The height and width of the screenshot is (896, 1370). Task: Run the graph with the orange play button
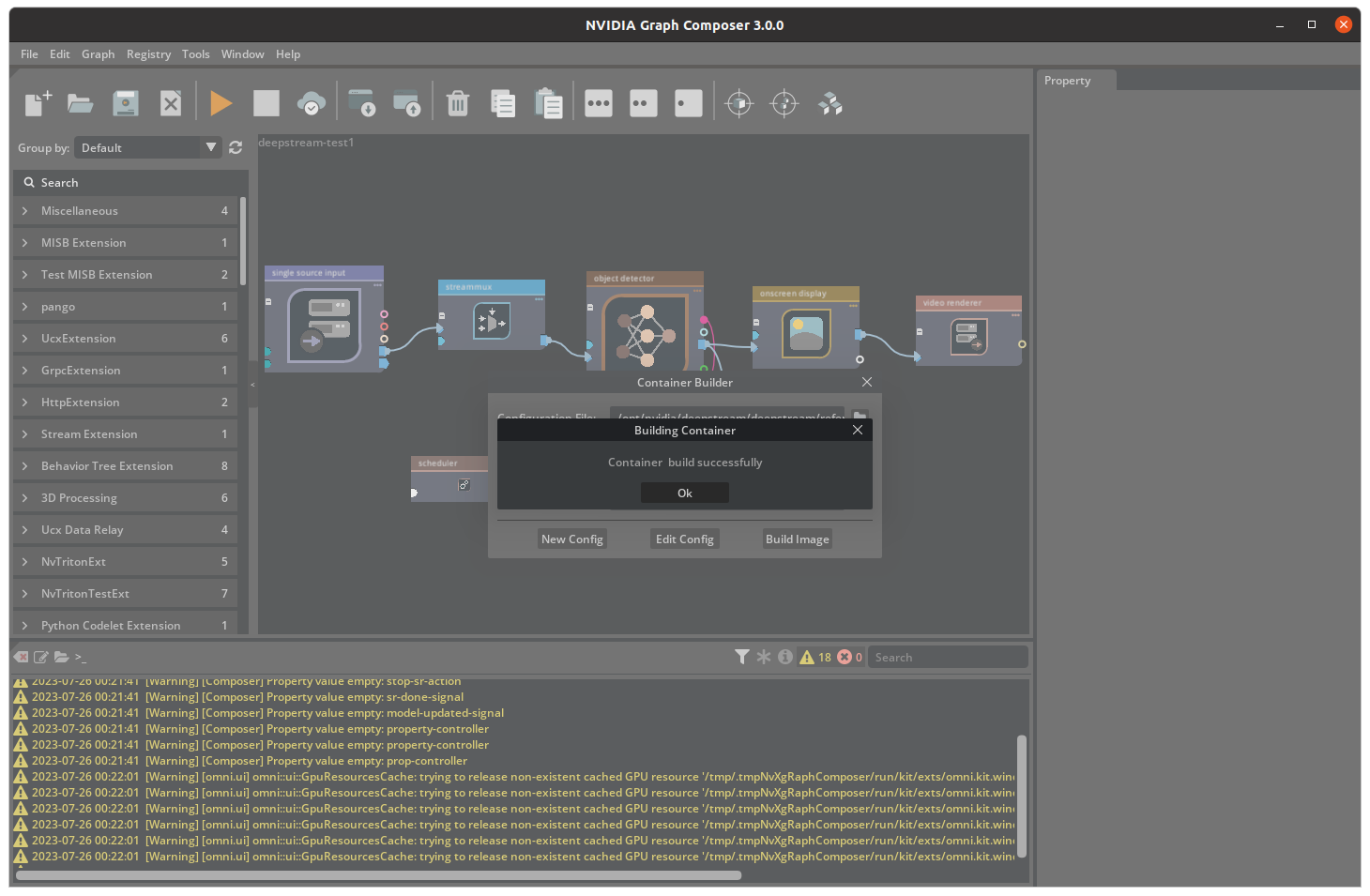(221, 103)
